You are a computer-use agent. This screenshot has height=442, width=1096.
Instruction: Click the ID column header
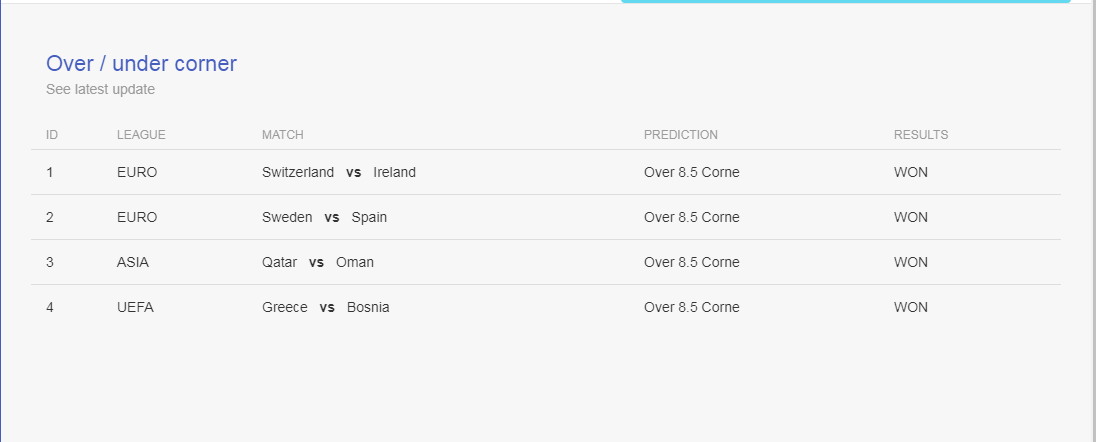point(52,135)
